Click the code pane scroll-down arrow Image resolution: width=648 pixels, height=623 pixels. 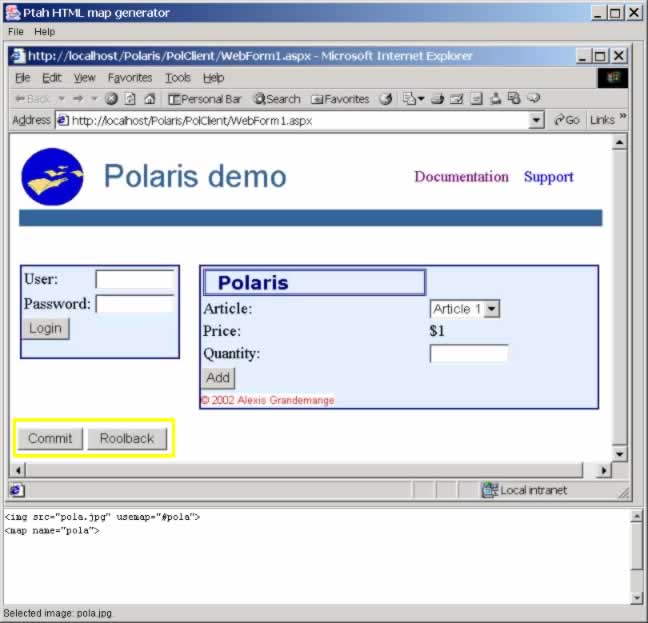pos(637,597)
